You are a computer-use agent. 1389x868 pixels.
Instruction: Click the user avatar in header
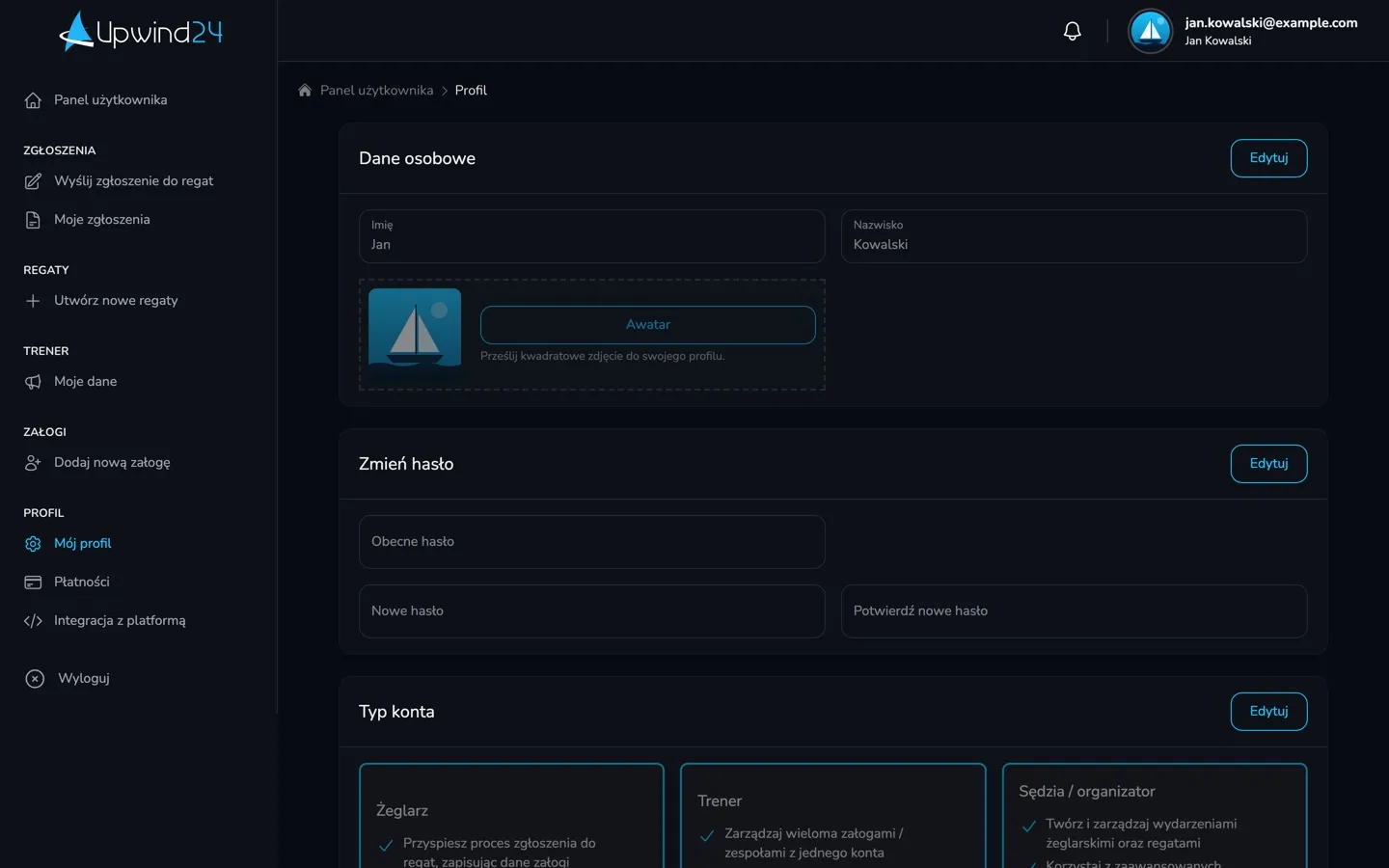click(x=1150, y=31)
